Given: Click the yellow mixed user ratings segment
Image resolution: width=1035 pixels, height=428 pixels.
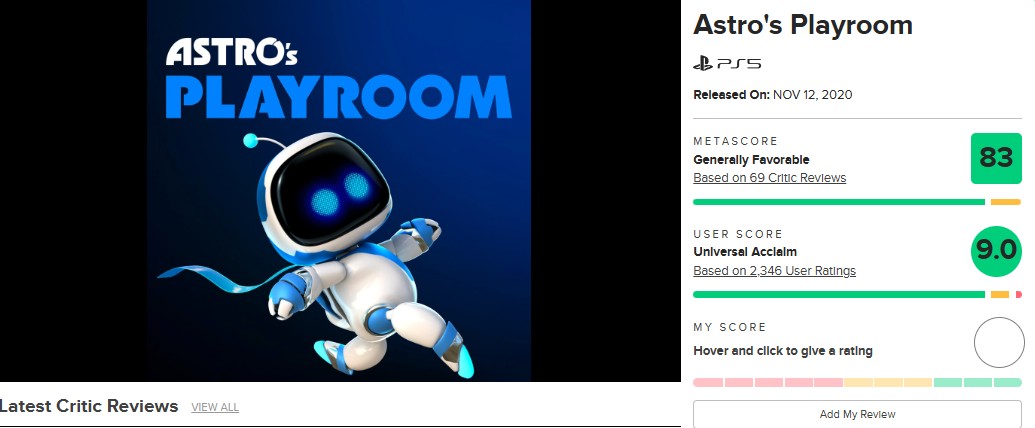Looking at the screenshot, I should click(1000, 295).
